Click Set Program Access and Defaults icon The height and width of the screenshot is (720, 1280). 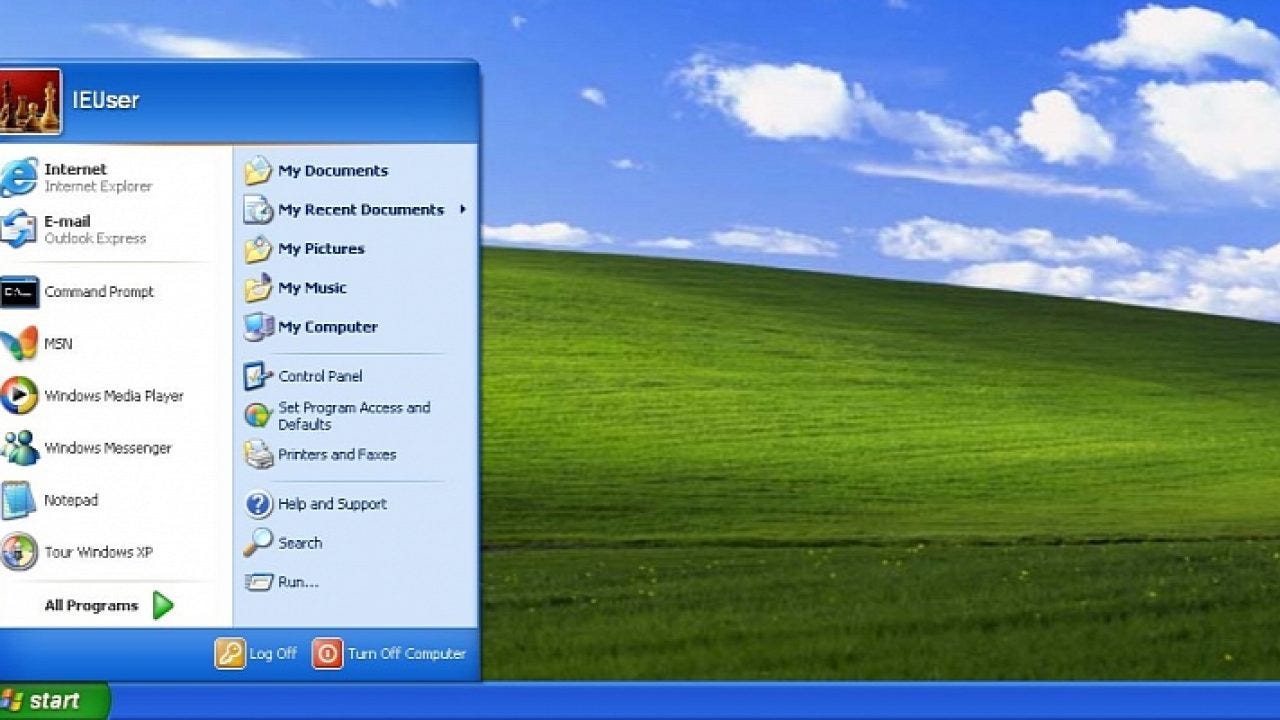click(258, 415)
